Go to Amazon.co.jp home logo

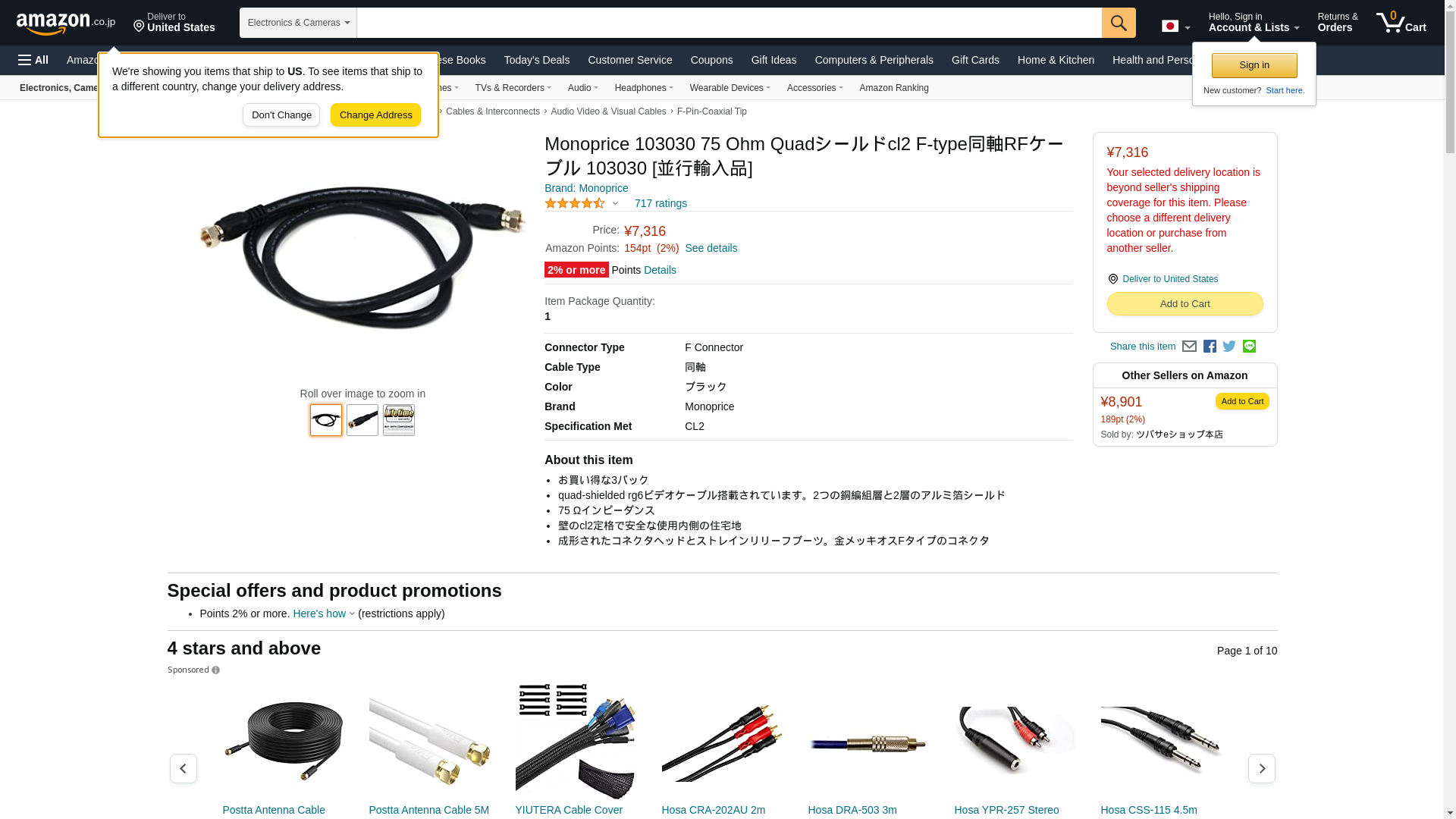tap(66, 23)
